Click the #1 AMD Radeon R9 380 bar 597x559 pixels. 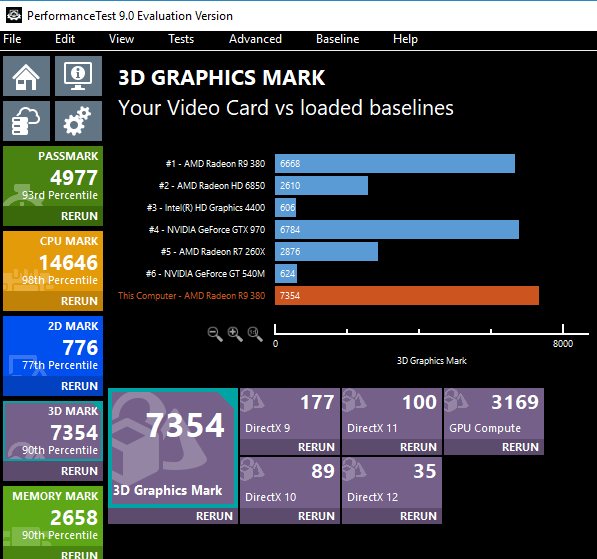click(x=395, y=163)
